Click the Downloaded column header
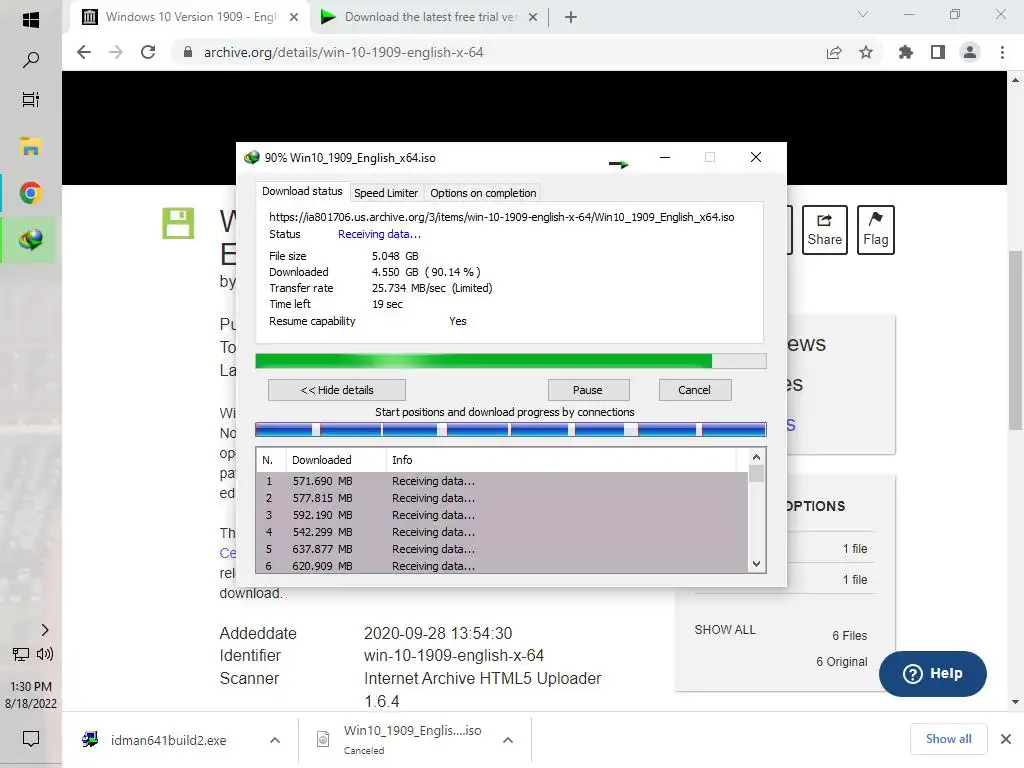Screen dimensions: 1024x768 336,460
